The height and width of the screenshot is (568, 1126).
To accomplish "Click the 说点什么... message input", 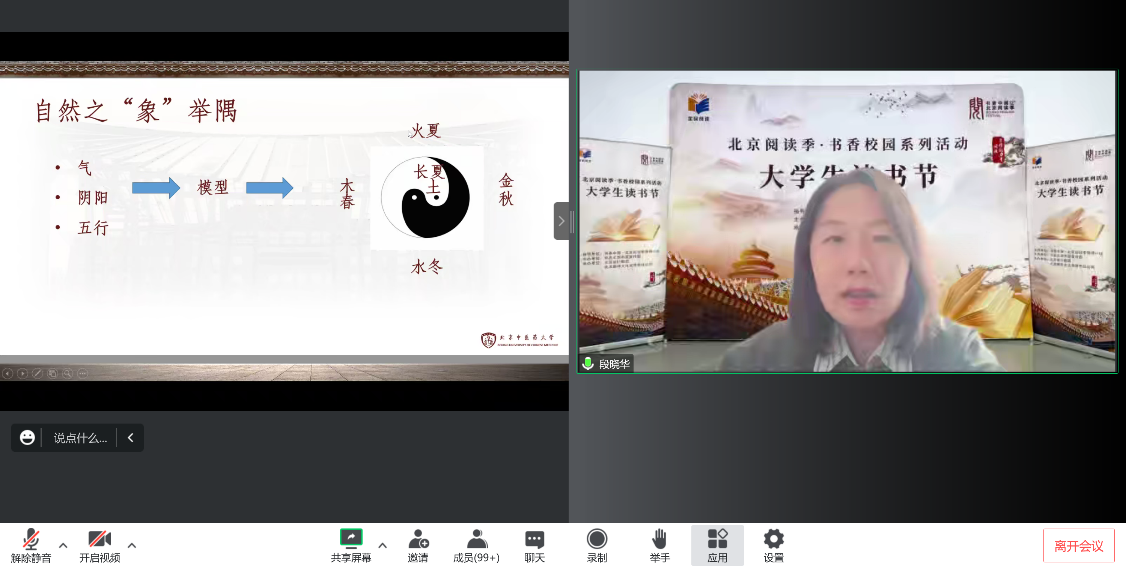I will (x=80, y=437).
